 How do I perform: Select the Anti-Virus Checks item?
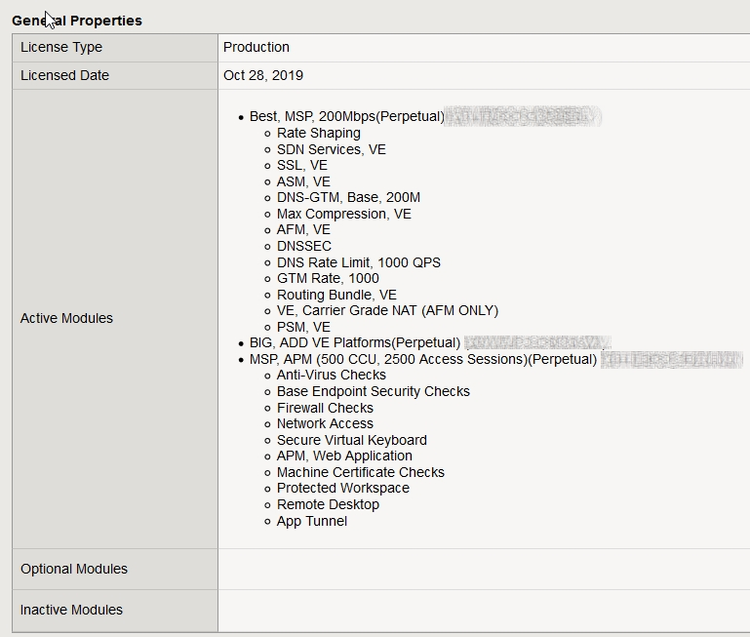(x=331, y=375)
